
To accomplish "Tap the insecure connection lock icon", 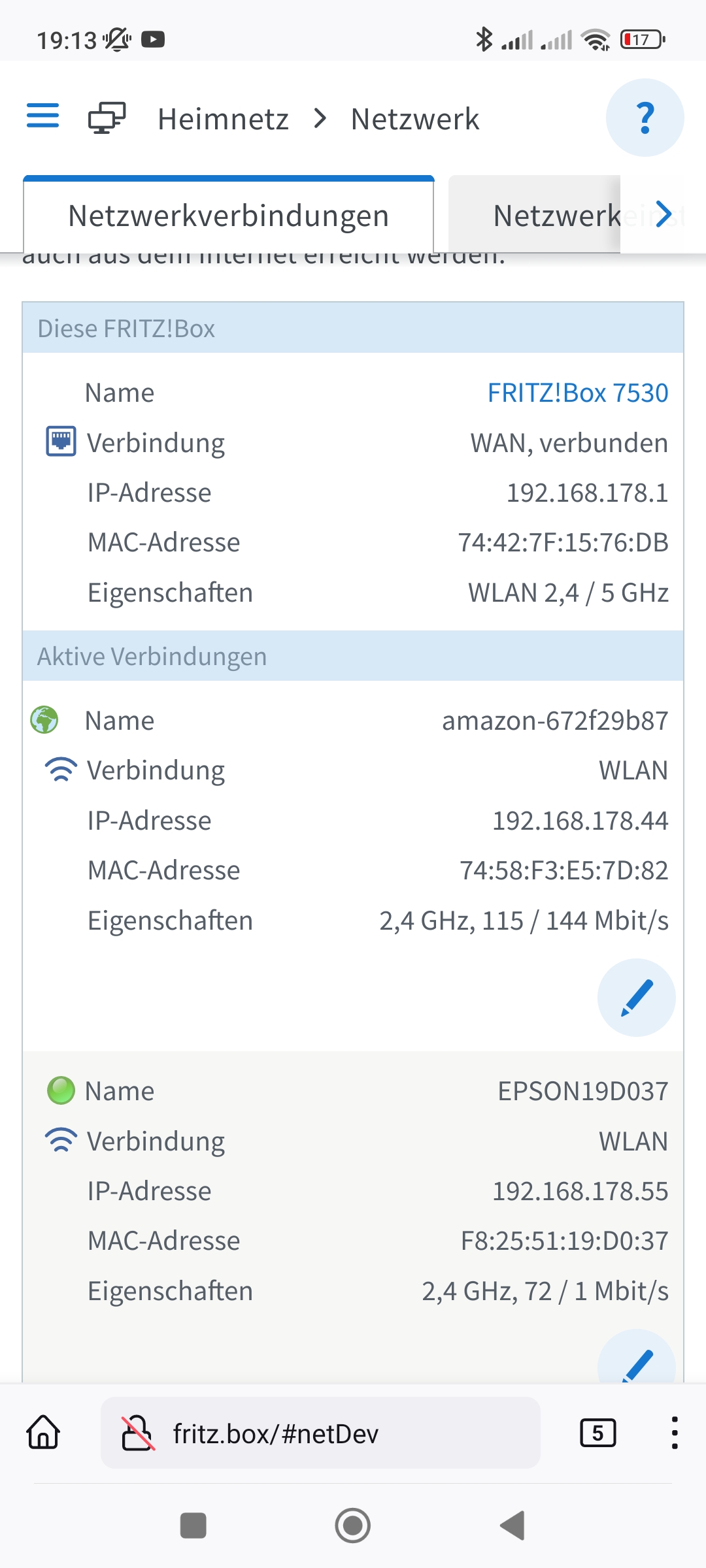I will [138, 1433].
